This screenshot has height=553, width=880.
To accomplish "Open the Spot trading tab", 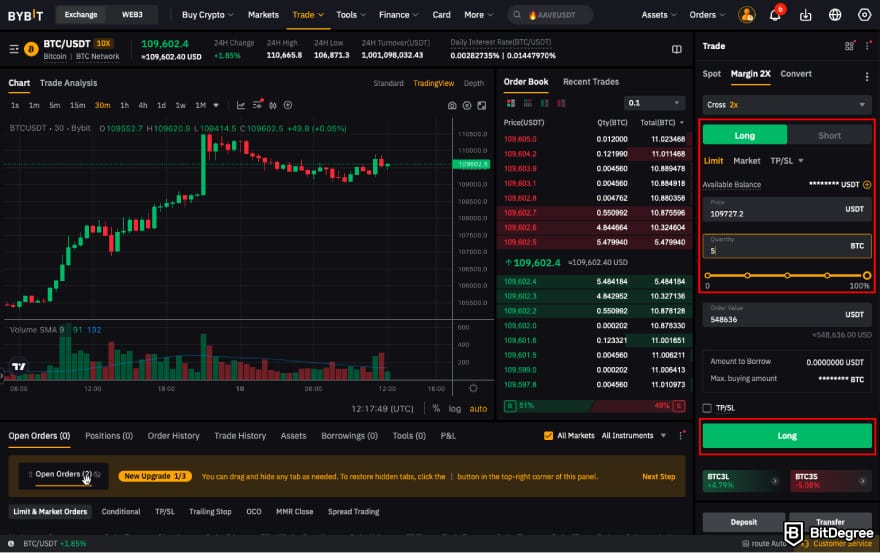I will coord(712,74).
